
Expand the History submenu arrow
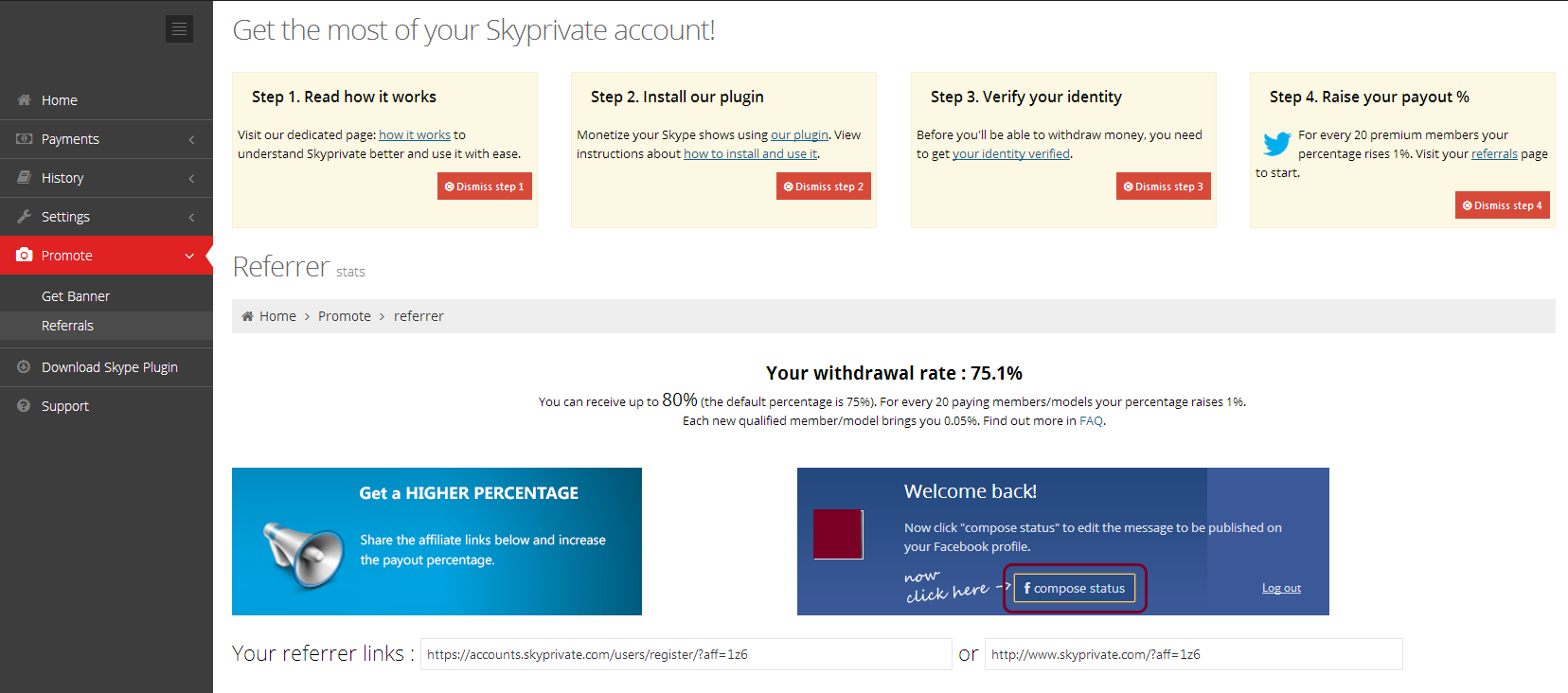coord(191,178)
